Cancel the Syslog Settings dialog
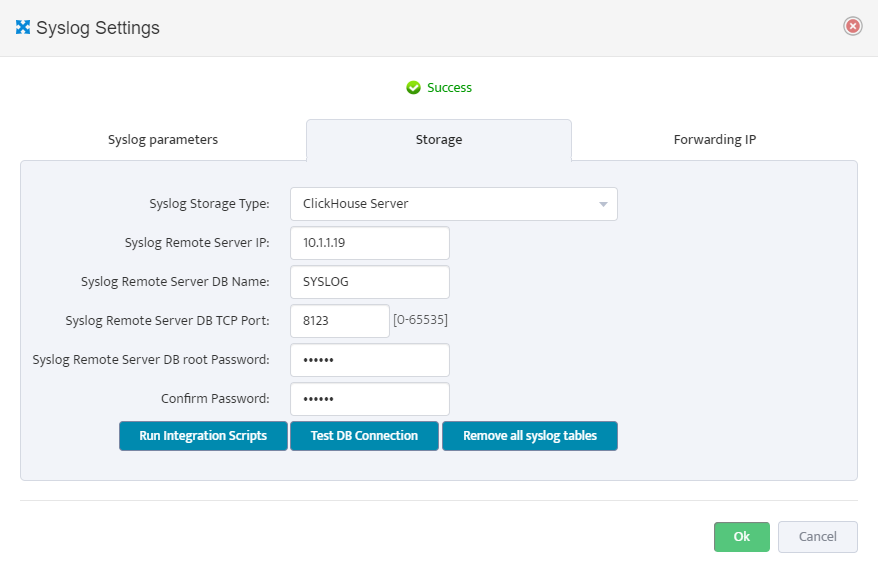Image resolution: width=878 pixels, height=572 pixels. tap(818, 537)
